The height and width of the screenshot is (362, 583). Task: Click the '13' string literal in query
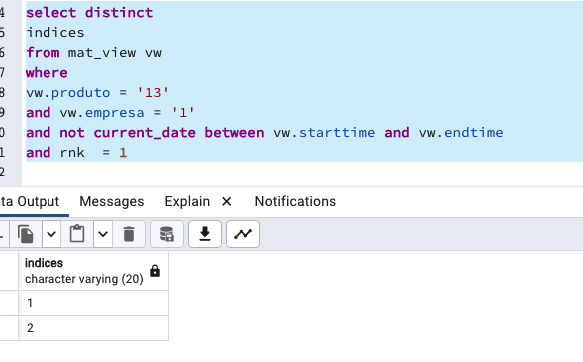click(x=153, y=93)
